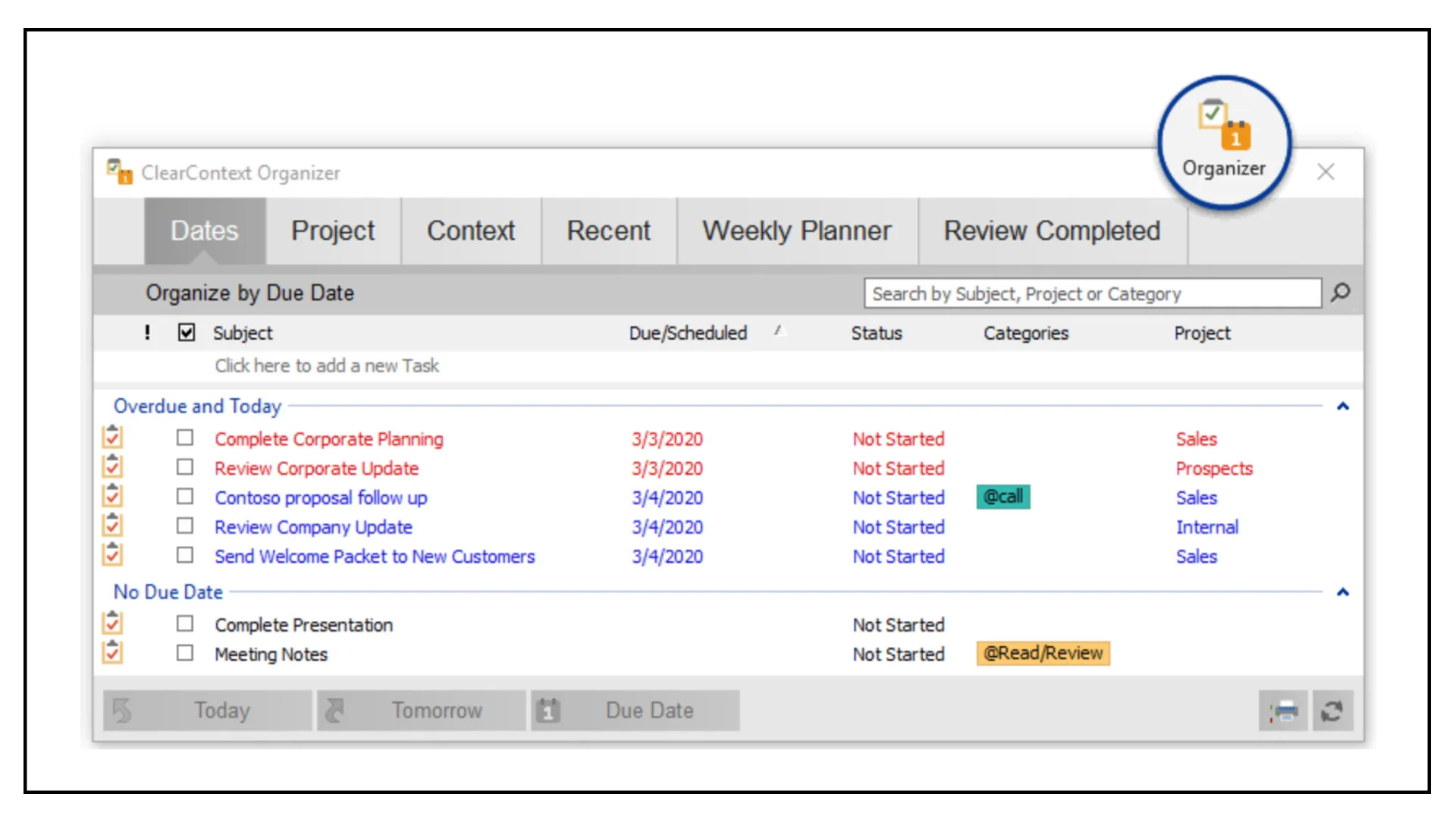
Task: Sort by Subject column header
Action: point(243,333)
